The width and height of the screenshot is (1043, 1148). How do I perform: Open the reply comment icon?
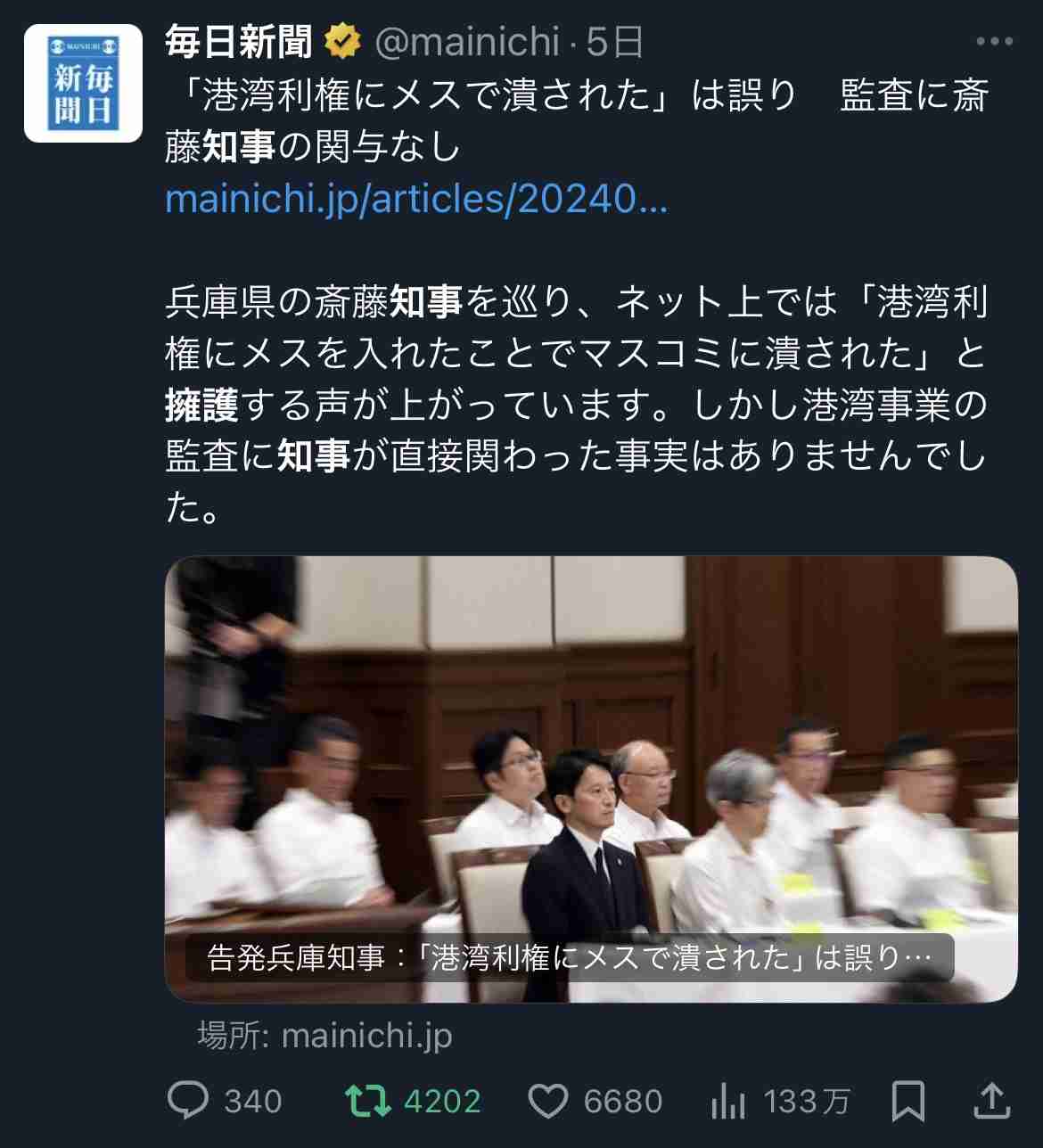point(188,1101)
